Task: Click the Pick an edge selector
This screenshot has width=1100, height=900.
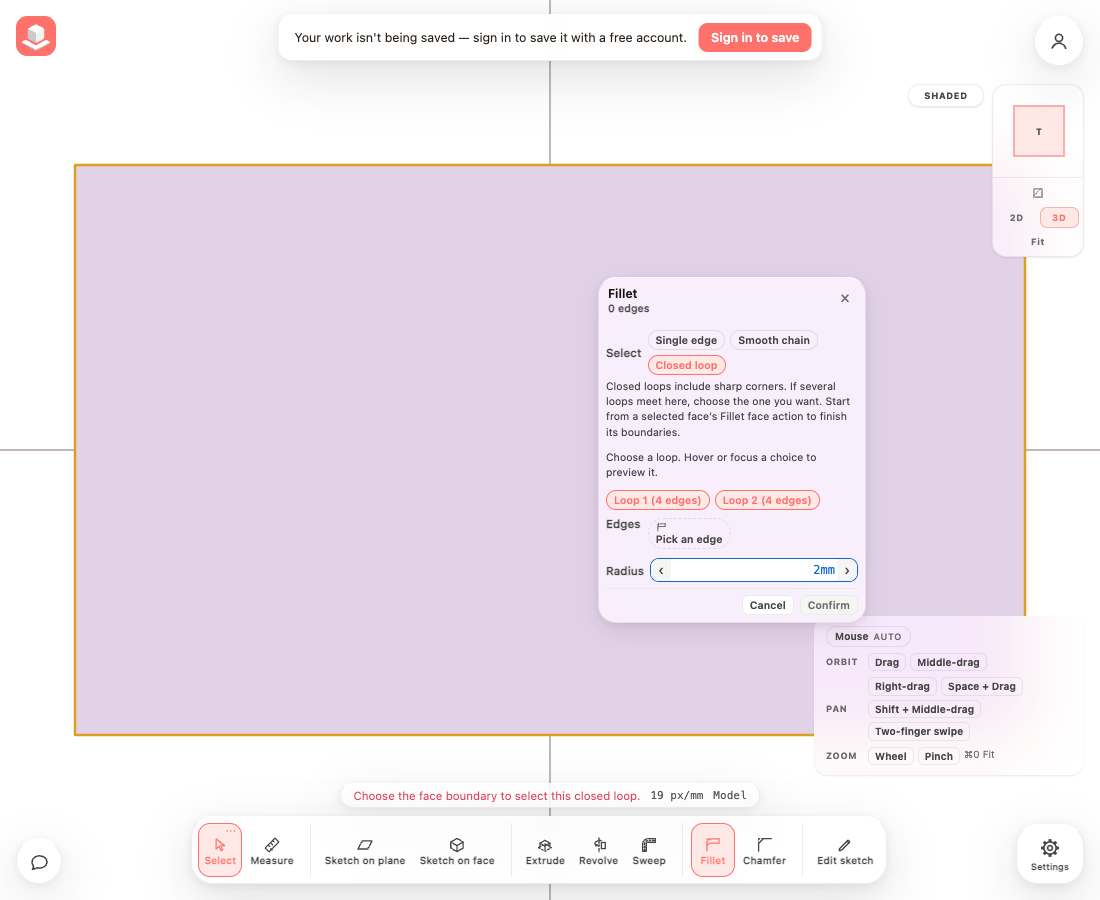Action: pyautogui.click(x=689, y=532)
